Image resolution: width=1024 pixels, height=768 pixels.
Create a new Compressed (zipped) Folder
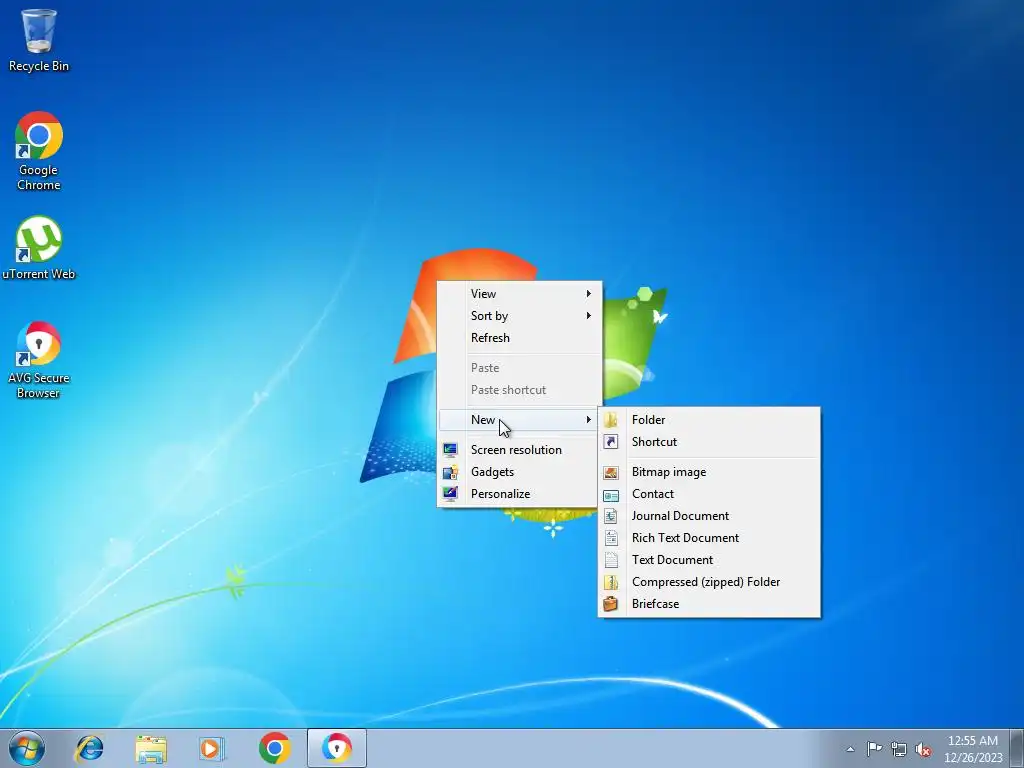(709, 582)
